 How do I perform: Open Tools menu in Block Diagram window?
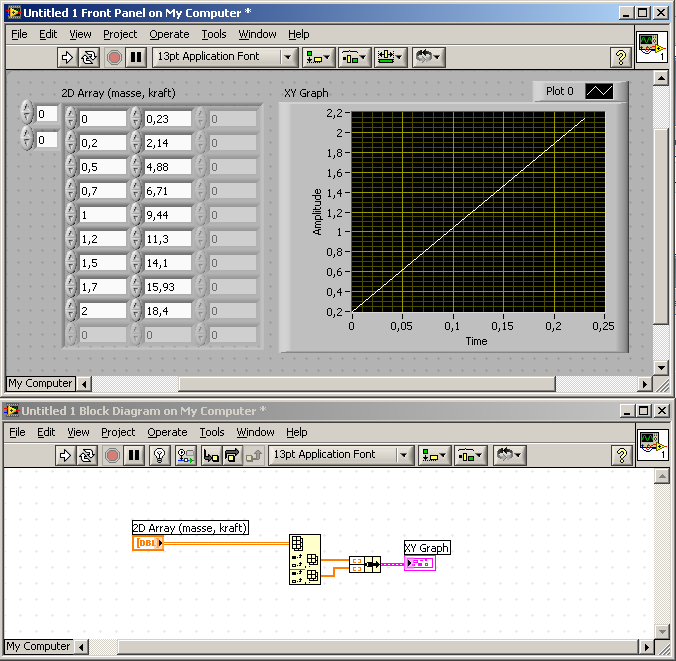[x=211, y=432]
